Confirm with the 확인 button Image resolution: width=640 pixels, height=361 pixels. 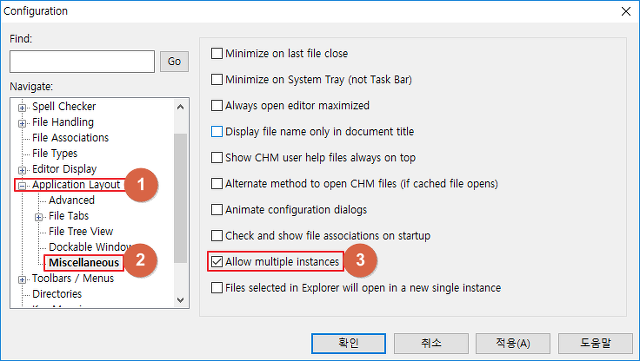click(348, 343)
